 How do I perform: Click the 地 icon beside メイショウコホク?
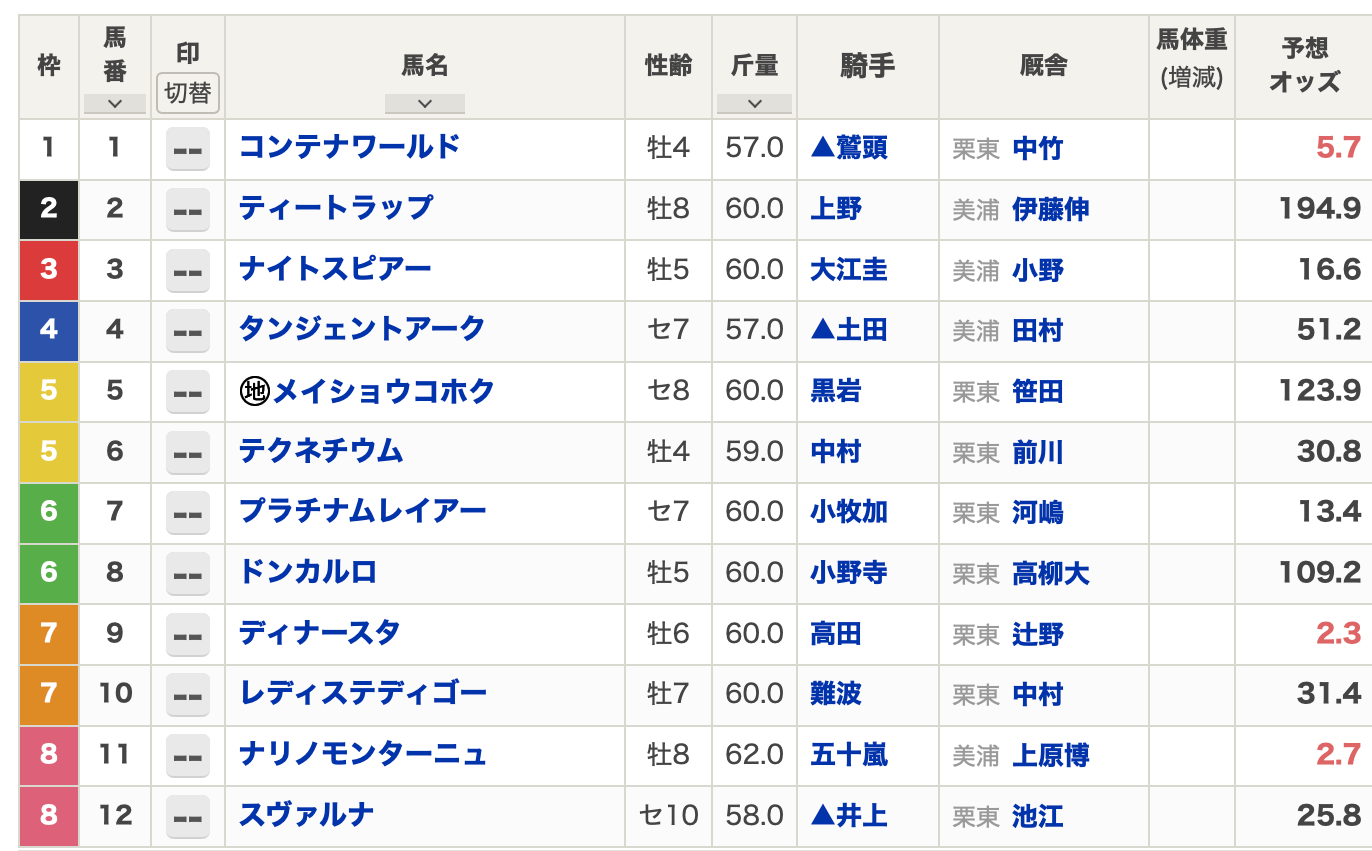point(255,391)
